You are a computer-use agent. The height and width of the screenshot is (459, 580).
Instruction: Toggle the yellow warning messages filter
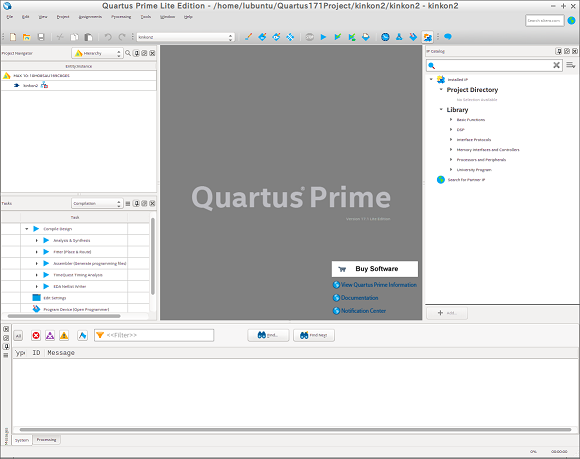pyautogui.click(x=64, y=335)
